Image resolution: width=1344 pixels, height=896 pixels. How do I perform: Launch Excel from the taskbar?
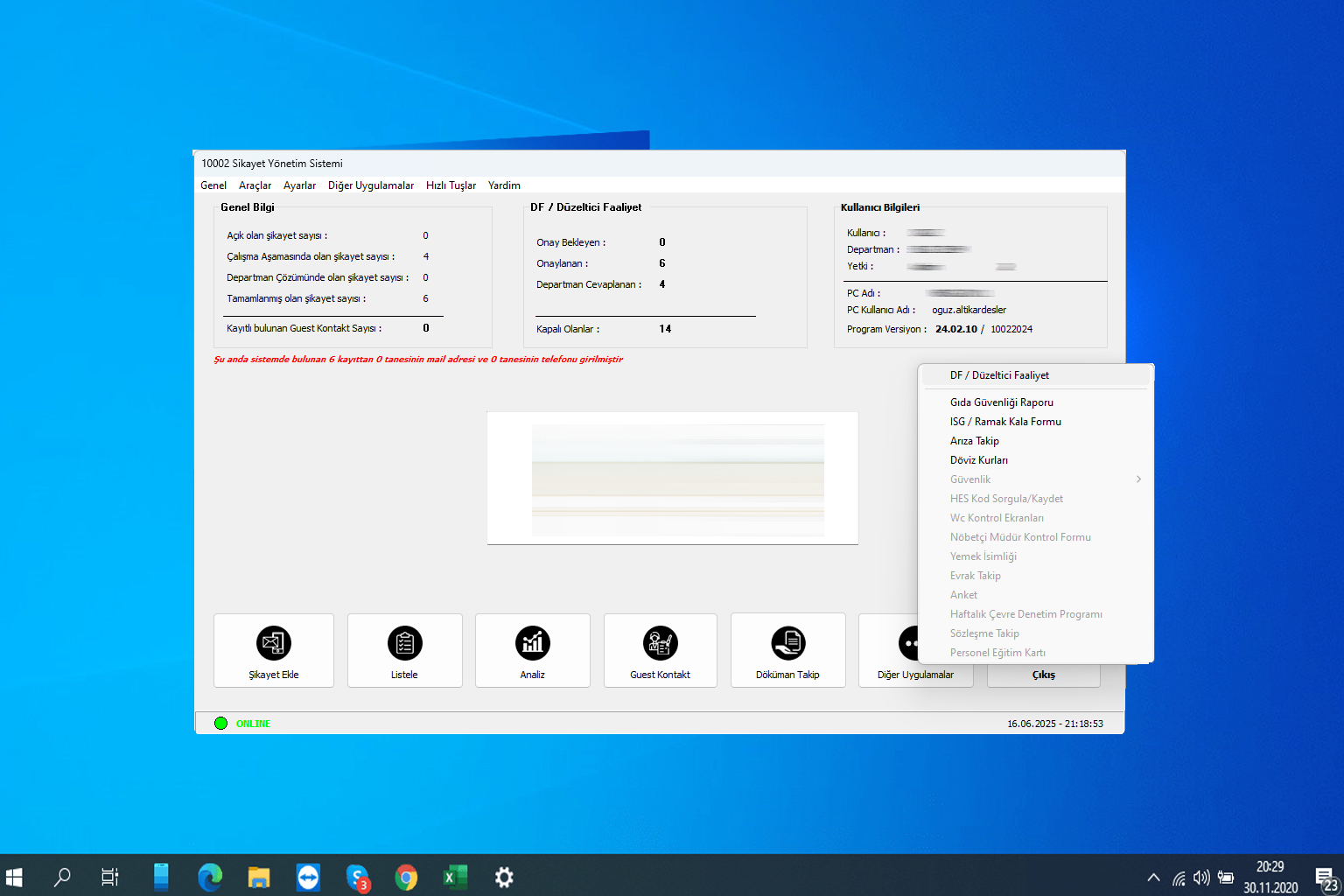(455, 877)
